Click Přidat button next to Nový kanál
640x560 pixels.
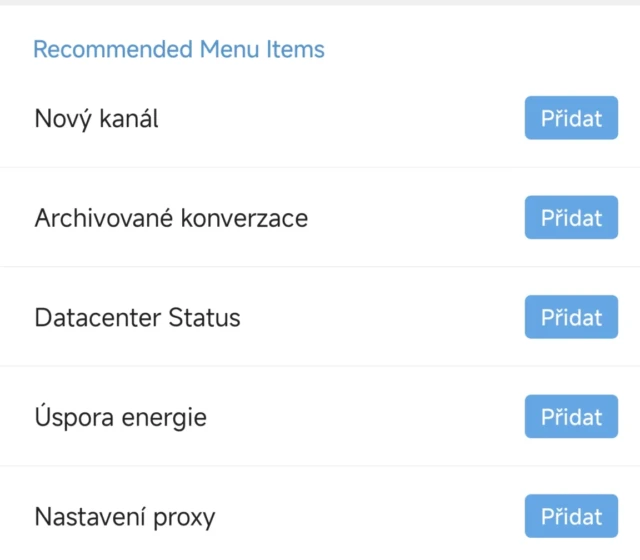tap(571, 118)
